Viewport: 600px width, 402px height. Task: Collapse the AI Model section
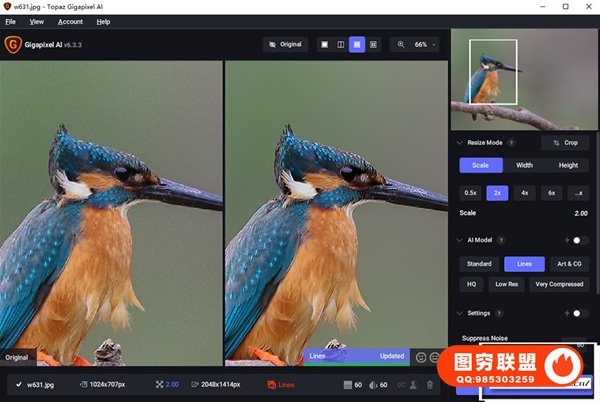pos(460,241)
